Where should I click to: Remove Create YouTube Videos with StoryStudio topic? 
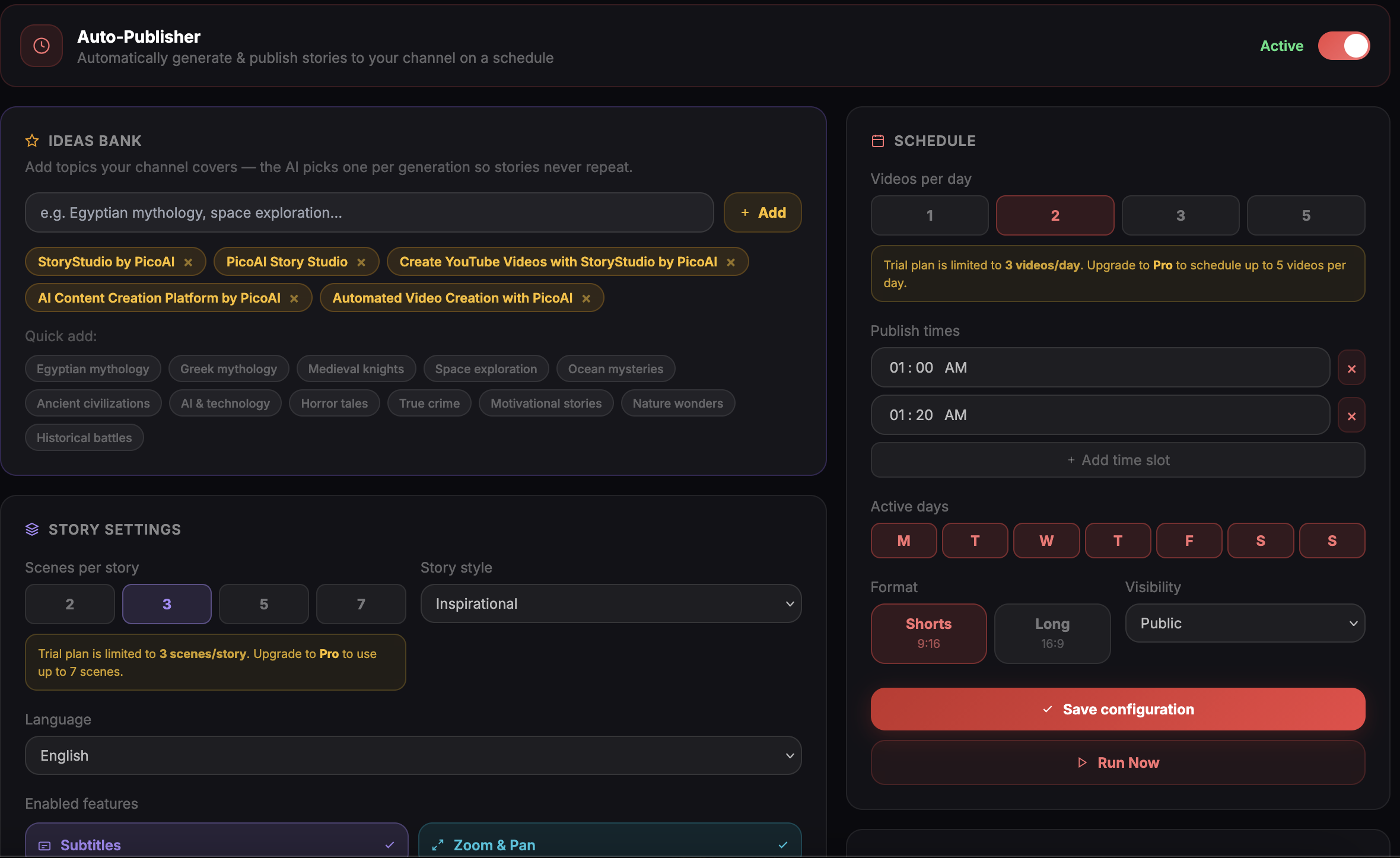(x=731, y=262)
